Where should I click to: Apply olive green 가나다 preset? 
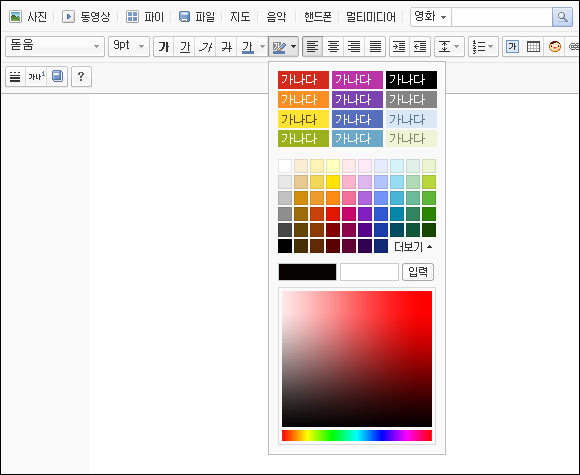pos(303,138)
